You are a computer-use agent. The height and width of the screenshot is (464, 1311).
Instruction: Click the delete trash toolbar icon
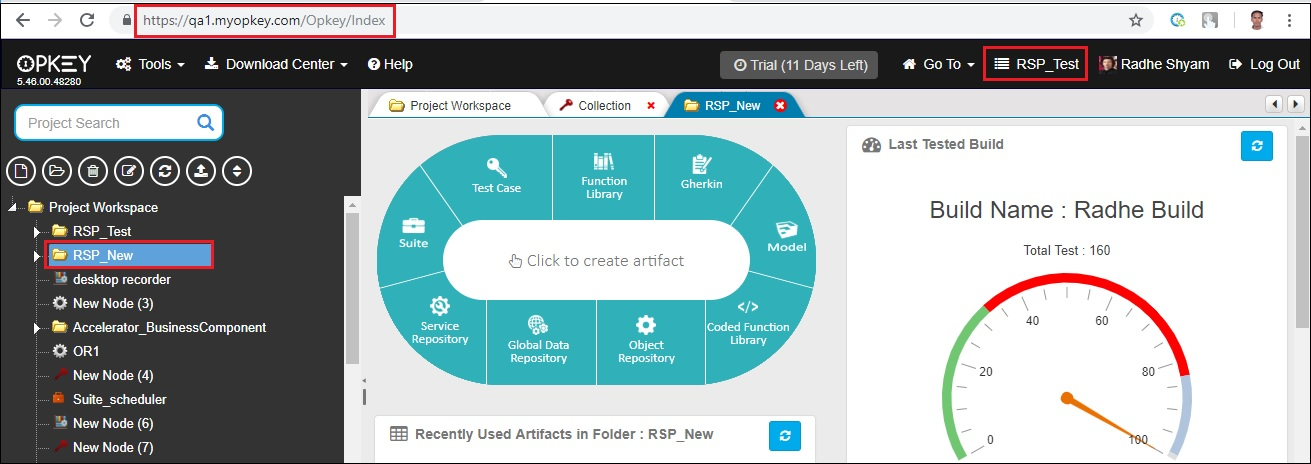point(93,171)
